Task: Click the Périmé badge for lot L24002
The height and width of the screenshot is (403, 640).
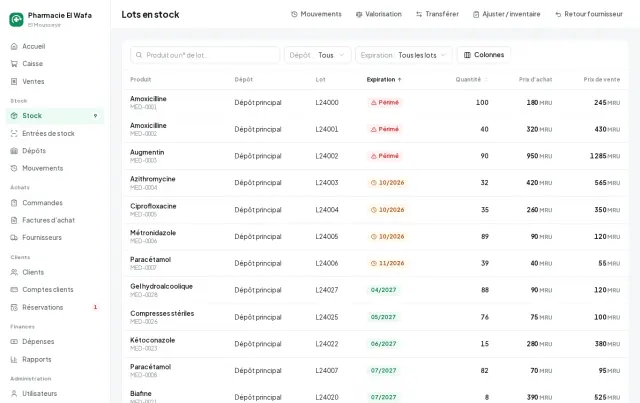Action: 384,156
